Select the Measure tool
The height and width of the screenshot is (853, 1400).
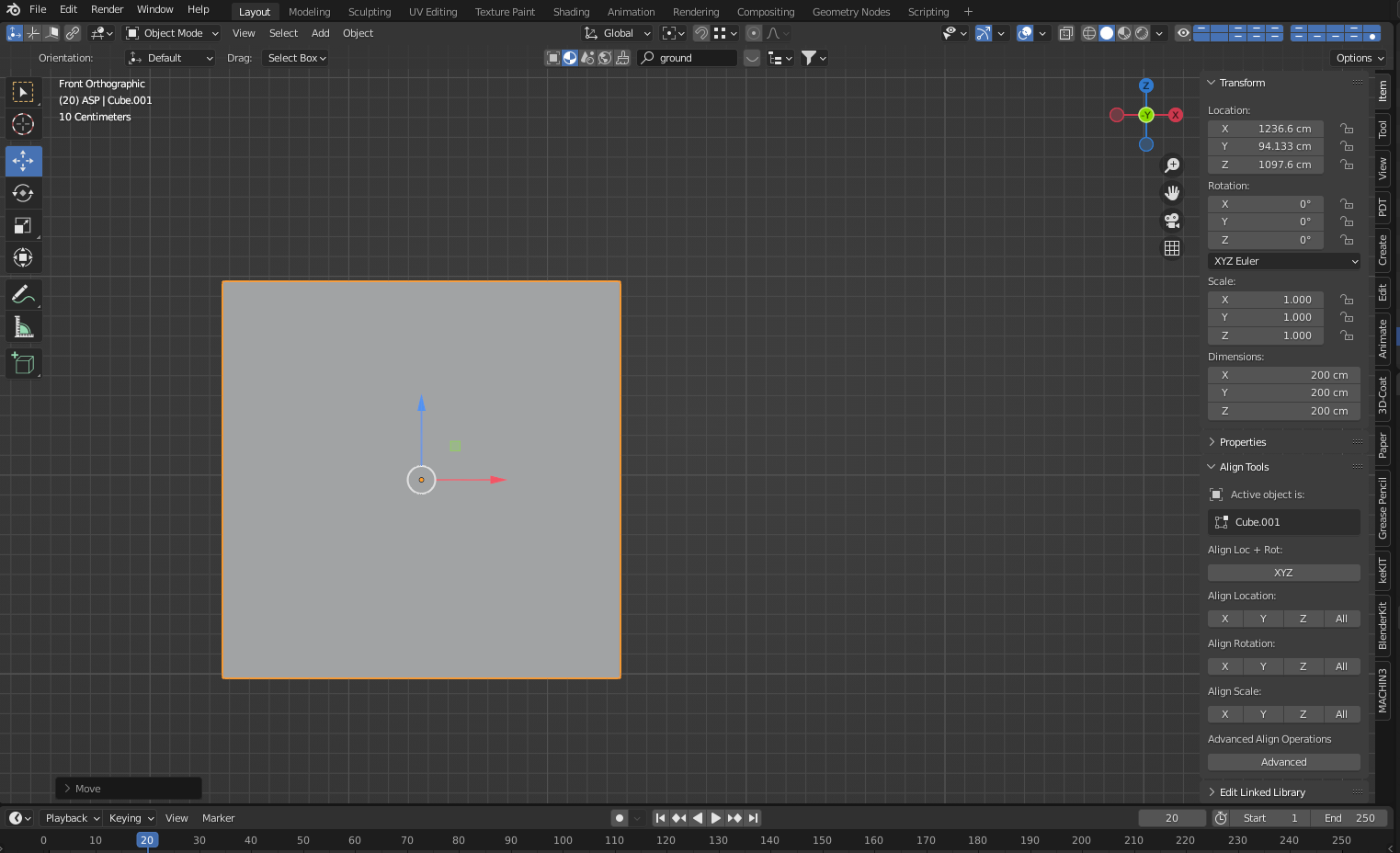[23, 327]
